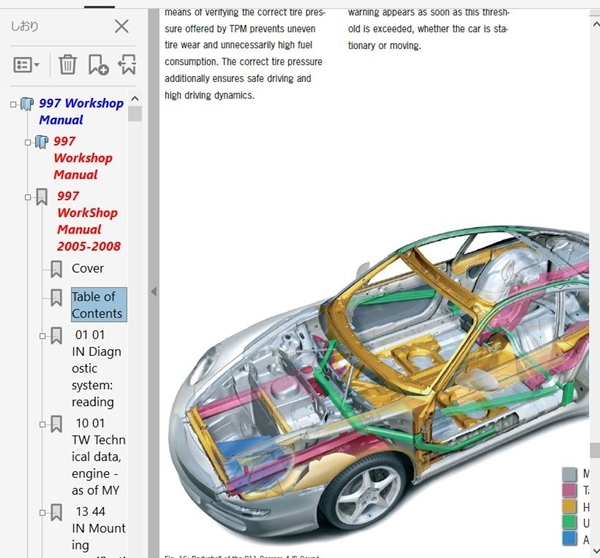Click the bookmark icon beside 13 44 entry

56,512
